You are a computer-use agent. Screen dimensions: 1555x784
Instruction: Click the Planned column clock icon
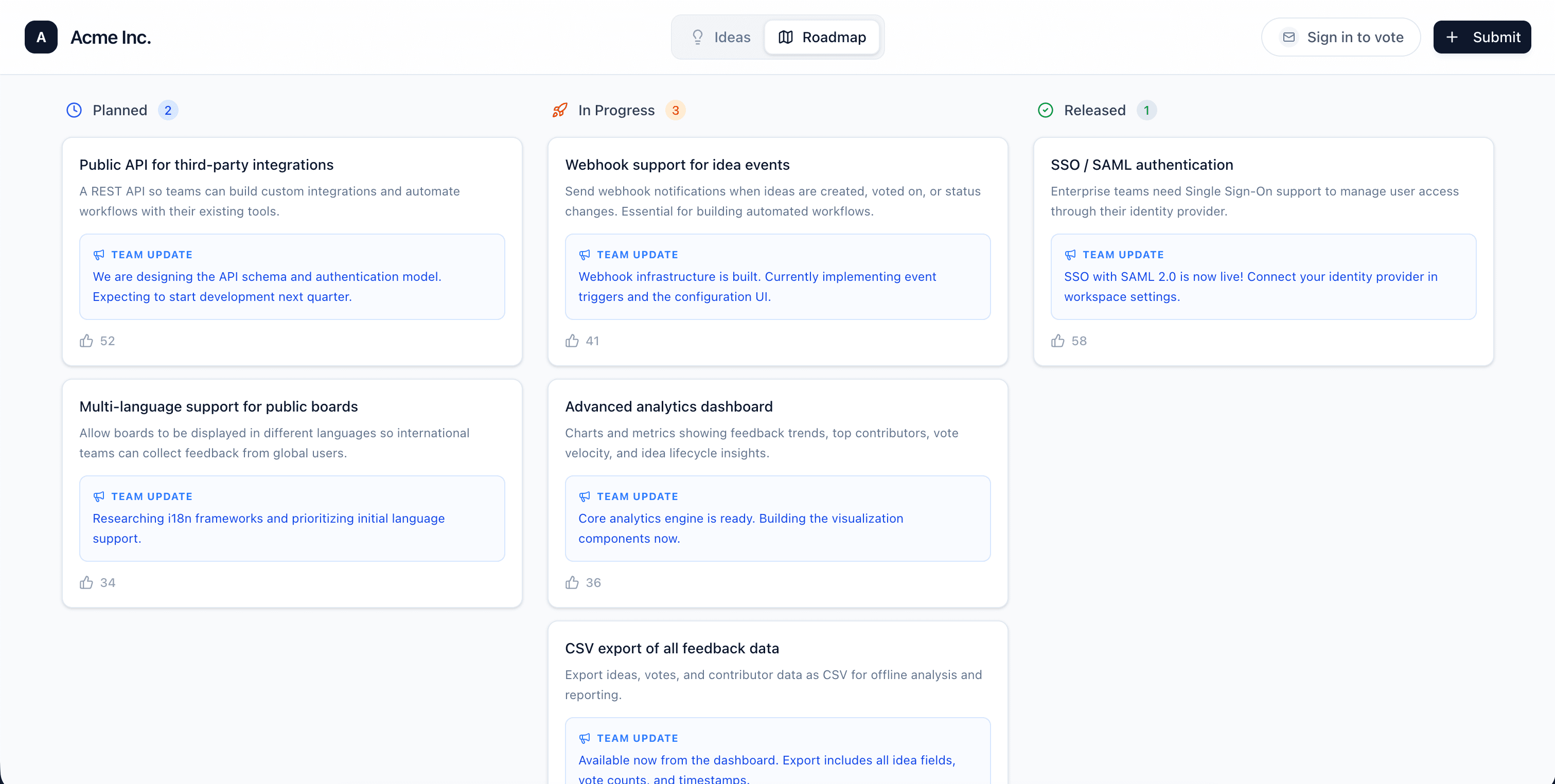(x=74, y=111)
